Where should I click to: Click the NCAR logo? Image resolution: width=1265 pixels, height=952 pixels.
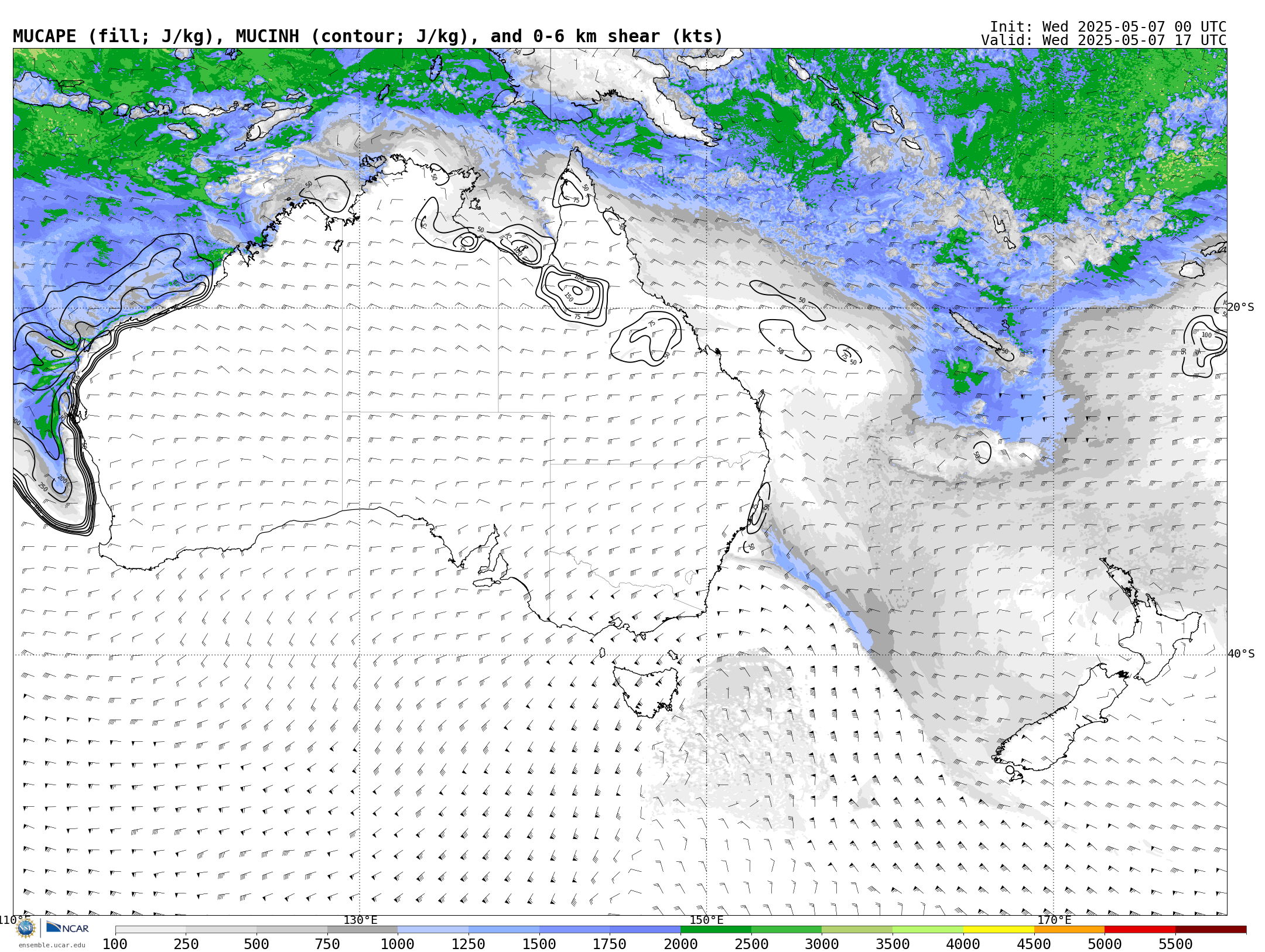[x=67, y=927]
